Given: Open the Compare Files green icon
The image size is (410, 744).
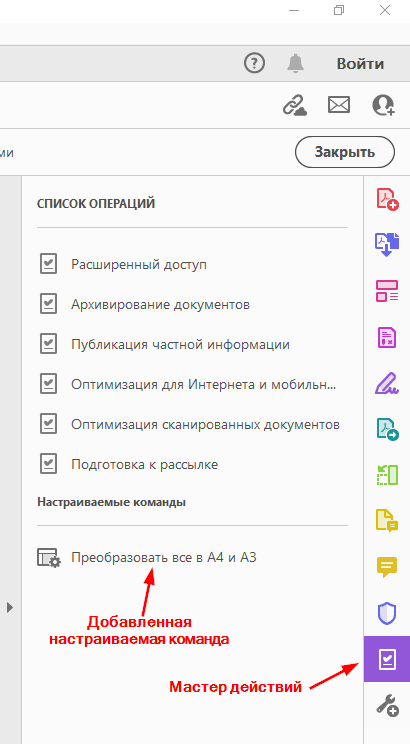Looking at the screenshot, I should [x=387, y=475].
